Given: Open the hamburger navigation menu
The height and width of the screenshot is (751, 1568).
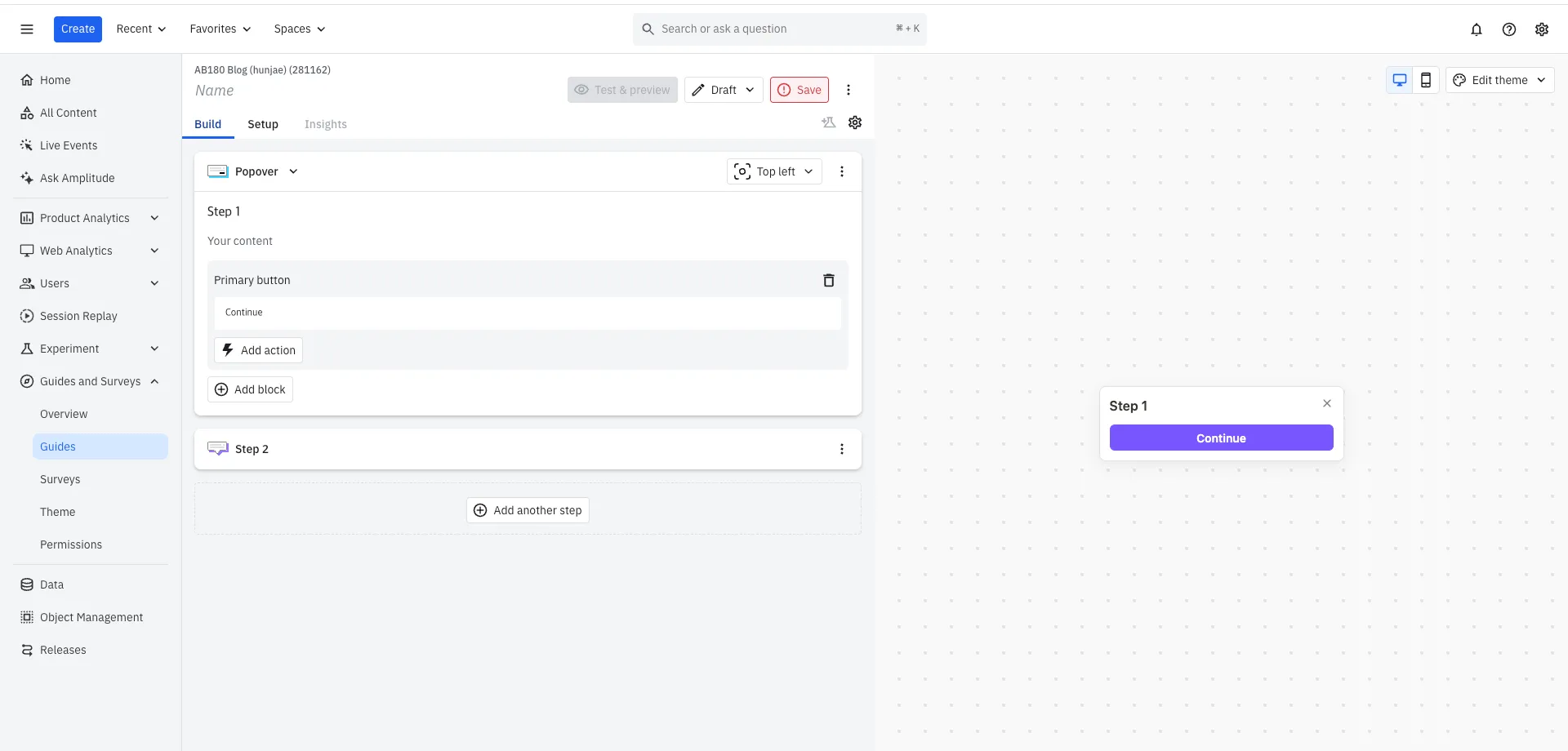Looking at the screenshot, I should [x=27, y=29].
